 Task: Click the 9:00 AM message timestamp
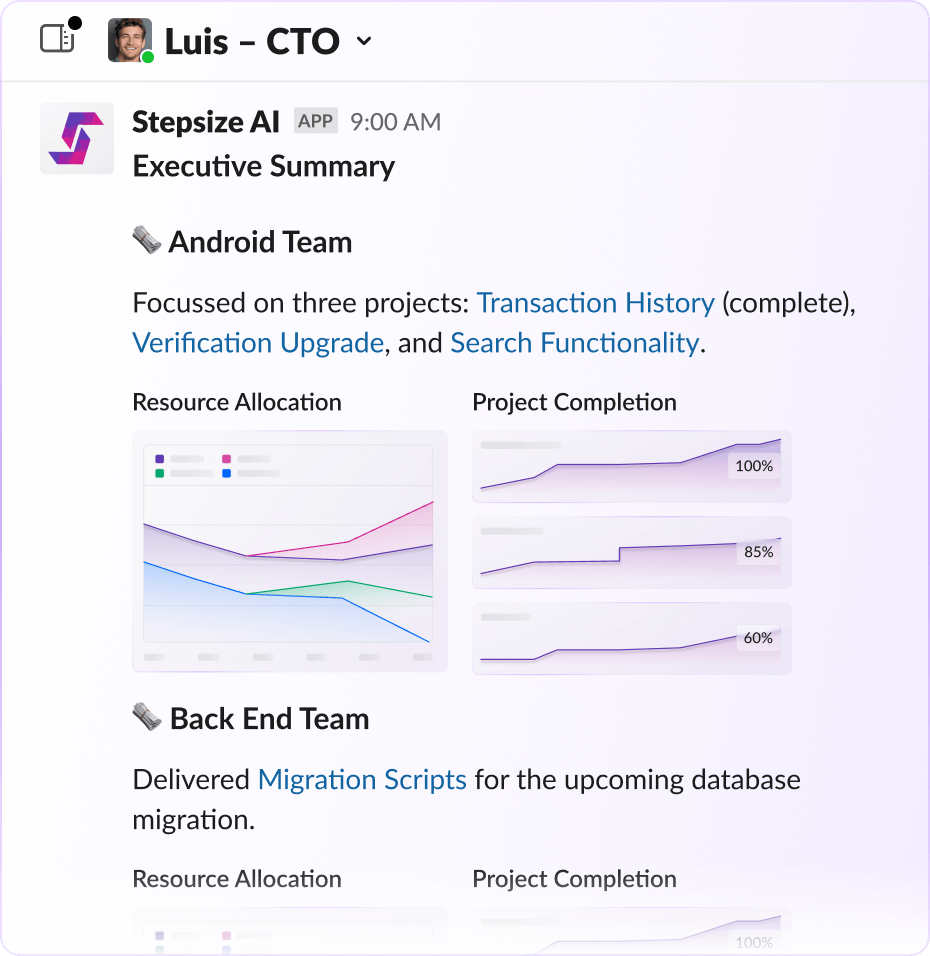click(396, 122)
